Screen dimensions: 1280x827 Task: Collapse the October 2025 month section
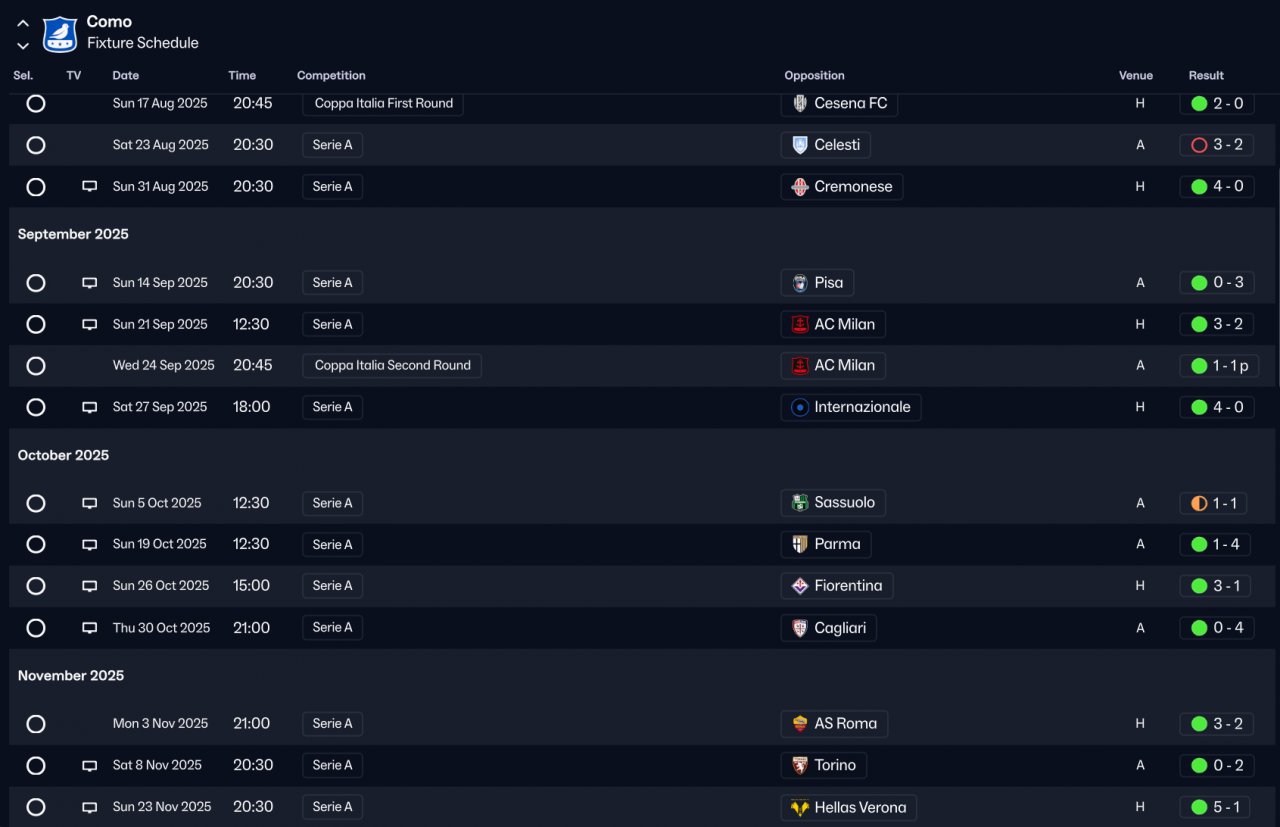tap(63, 455)
